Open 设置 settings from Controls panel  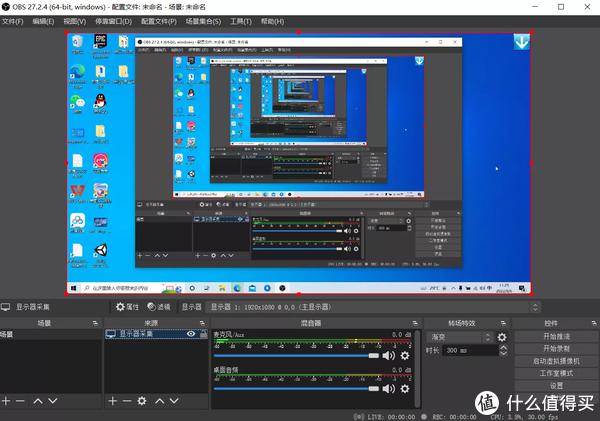556,385
